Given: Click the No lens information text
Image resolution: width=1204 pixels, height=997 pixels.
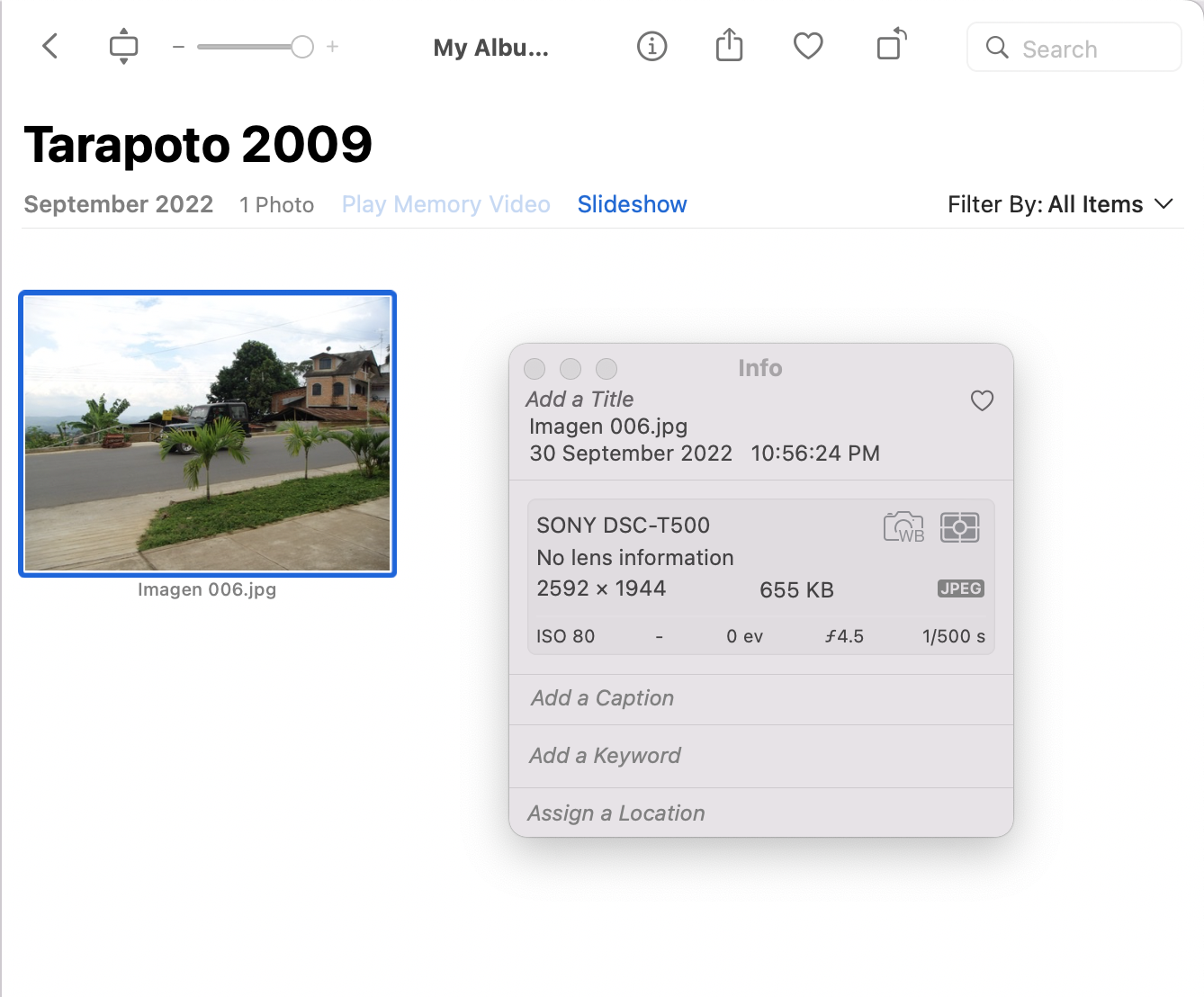Looking at the screenshot, I should (635, 558).
